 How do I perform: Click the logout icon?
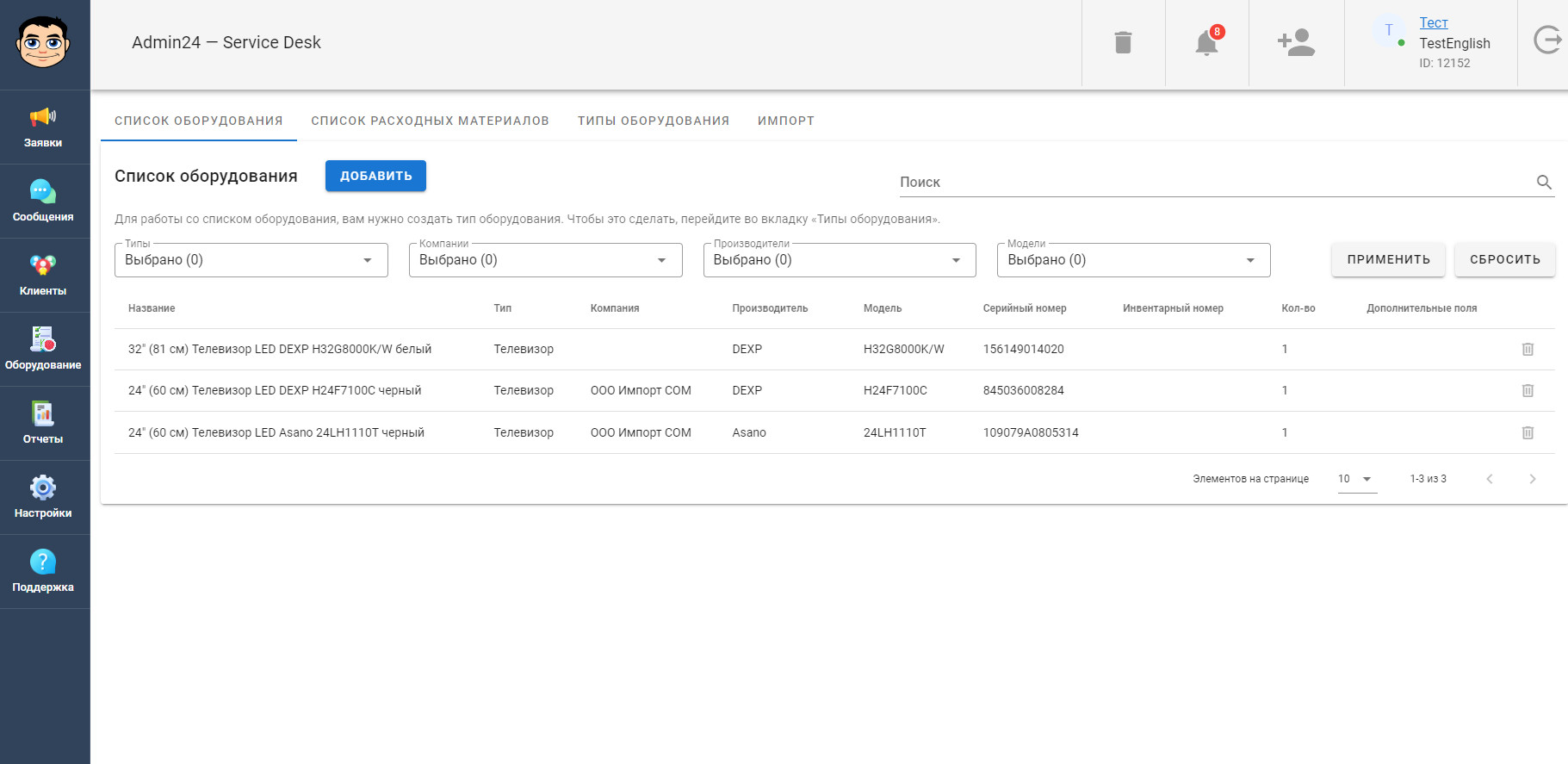pyautogui.click(x=1546, y=40)
